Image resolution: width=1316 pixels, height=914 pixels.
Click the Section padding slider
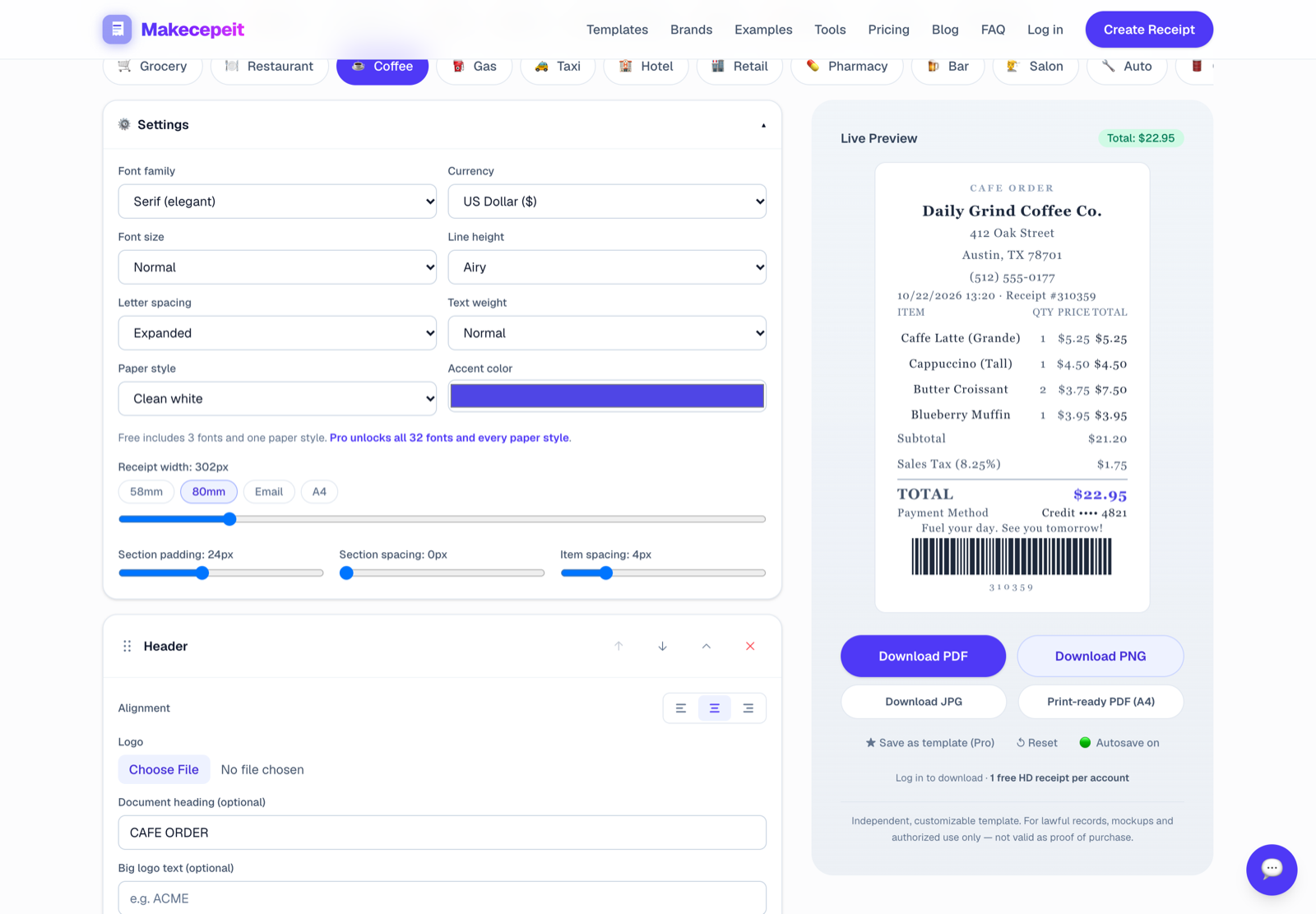point(221,573)
